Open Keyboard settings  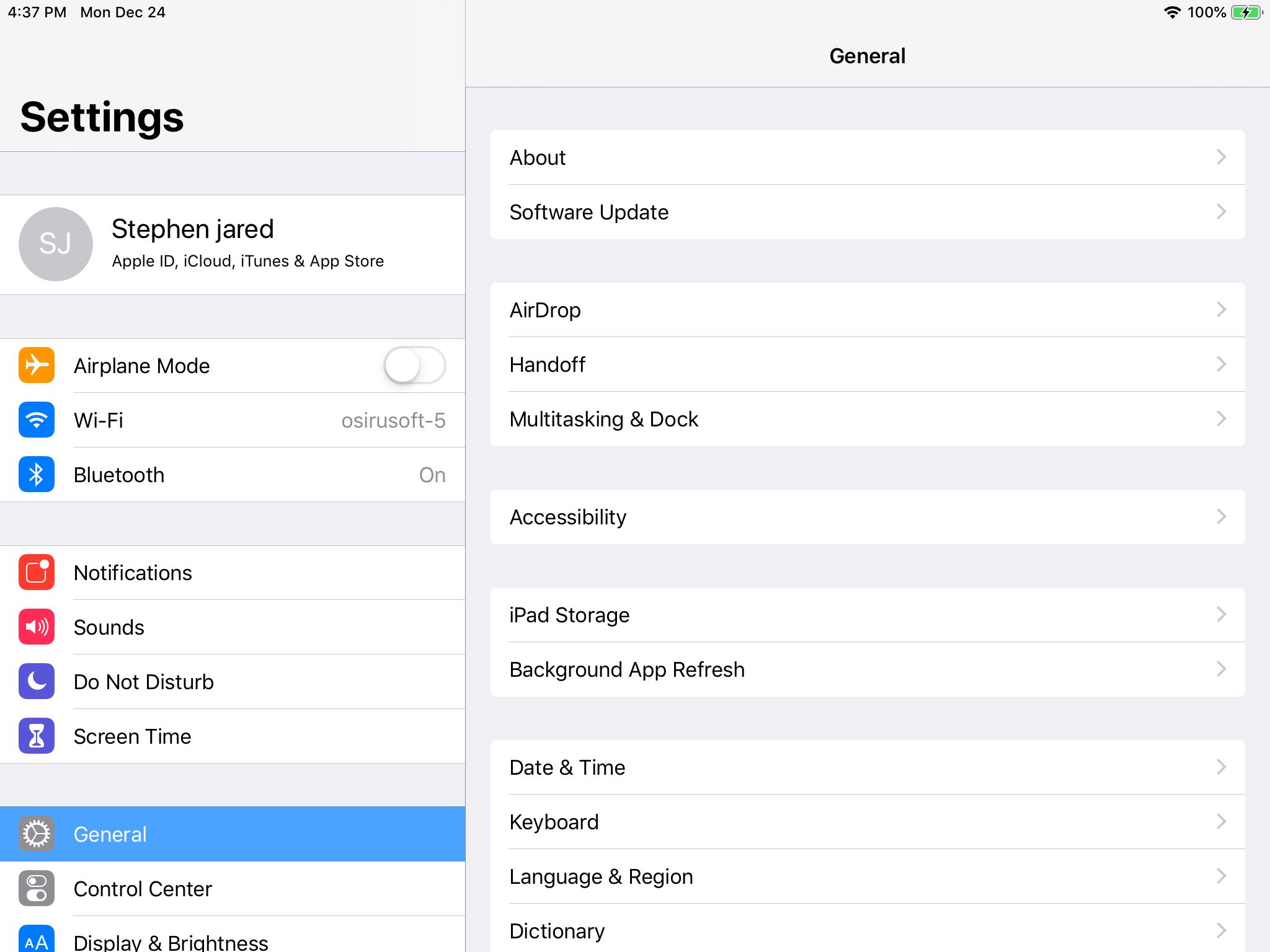(868, 821)
